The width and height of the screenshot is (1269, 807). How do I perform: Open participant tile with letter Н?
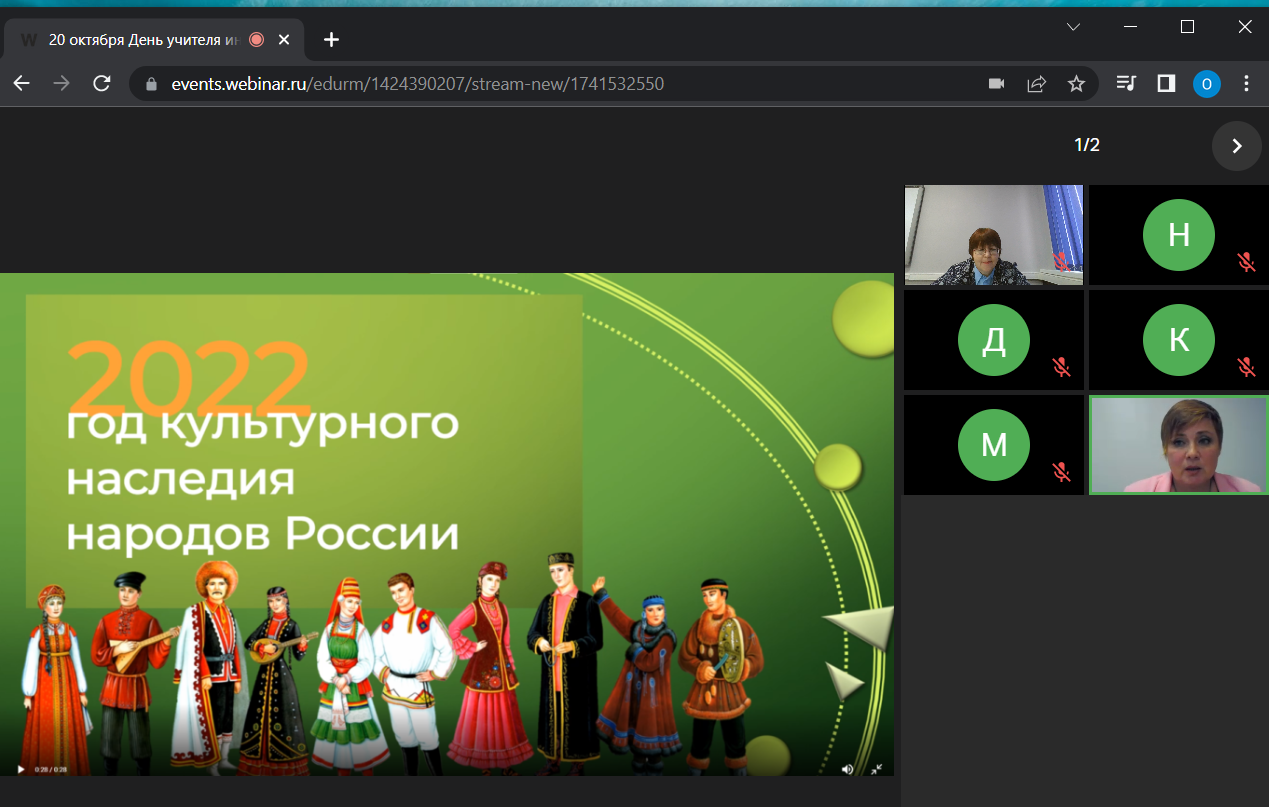1179,234
